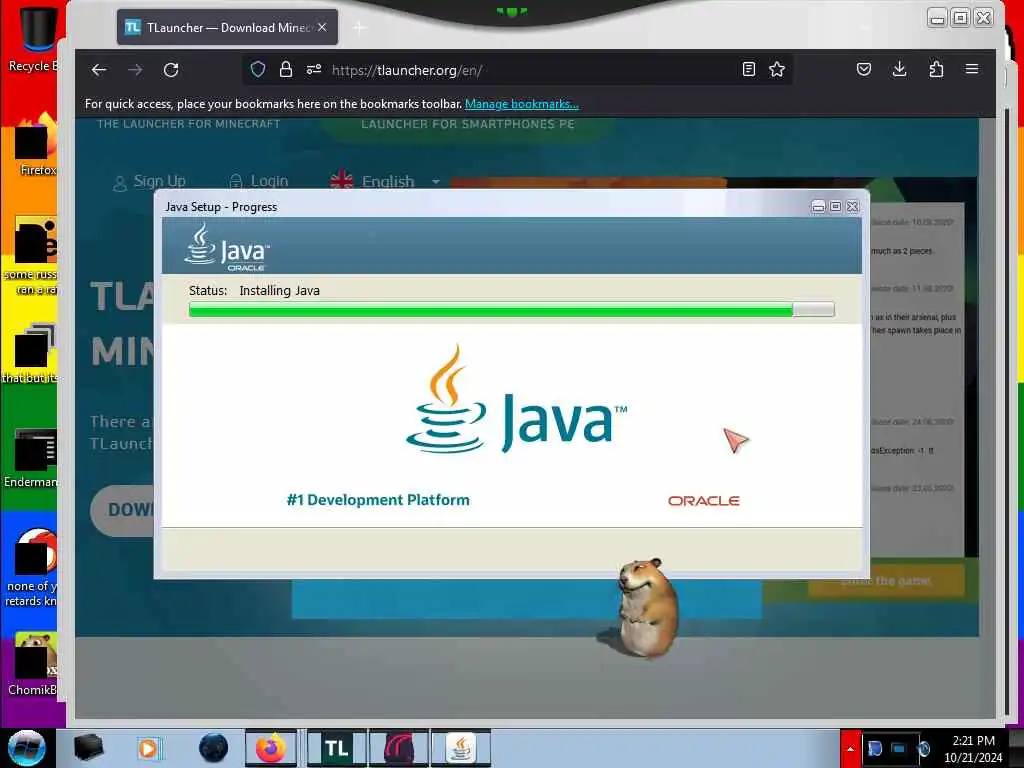Screen dimensions: 1024x768
Task: Open the Chomik desktop icon
Action: tap(33, 664)
